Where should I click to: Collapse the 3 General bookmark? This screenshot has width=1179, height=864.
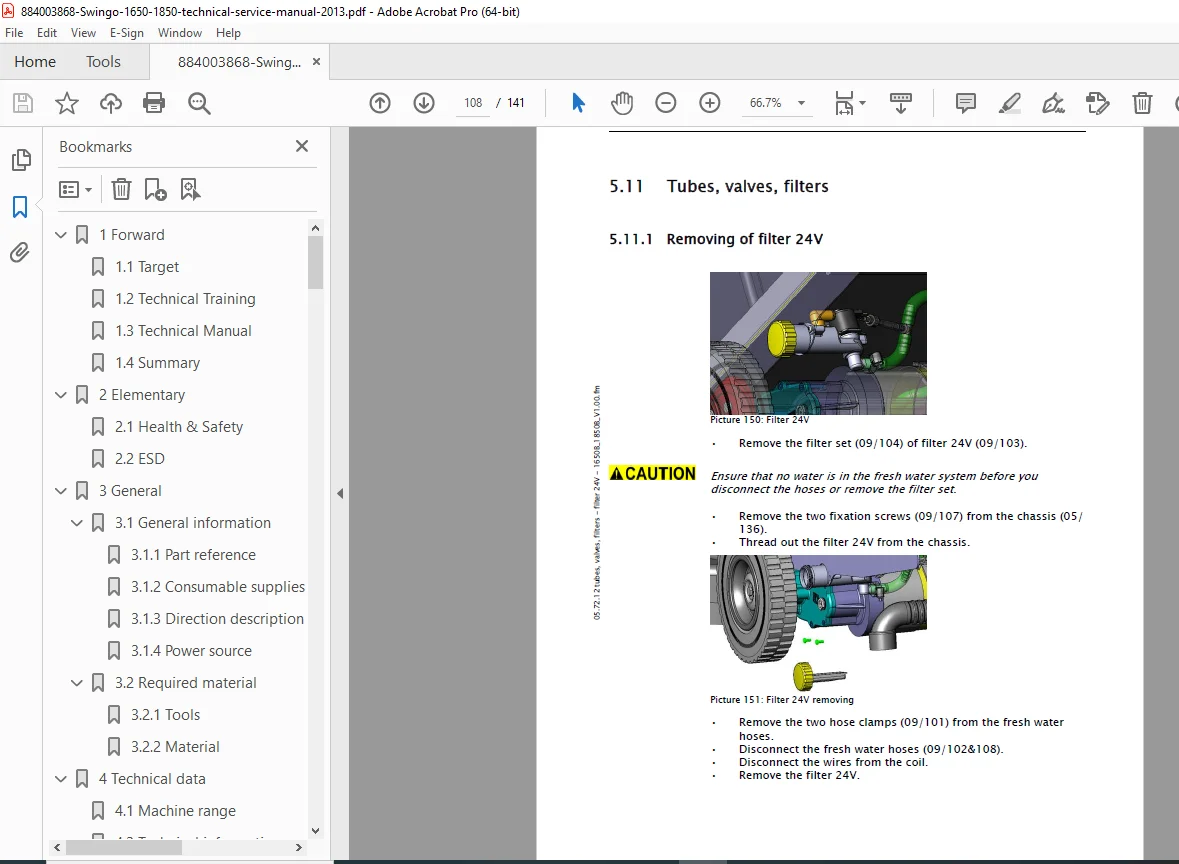[x=61, y=491]
